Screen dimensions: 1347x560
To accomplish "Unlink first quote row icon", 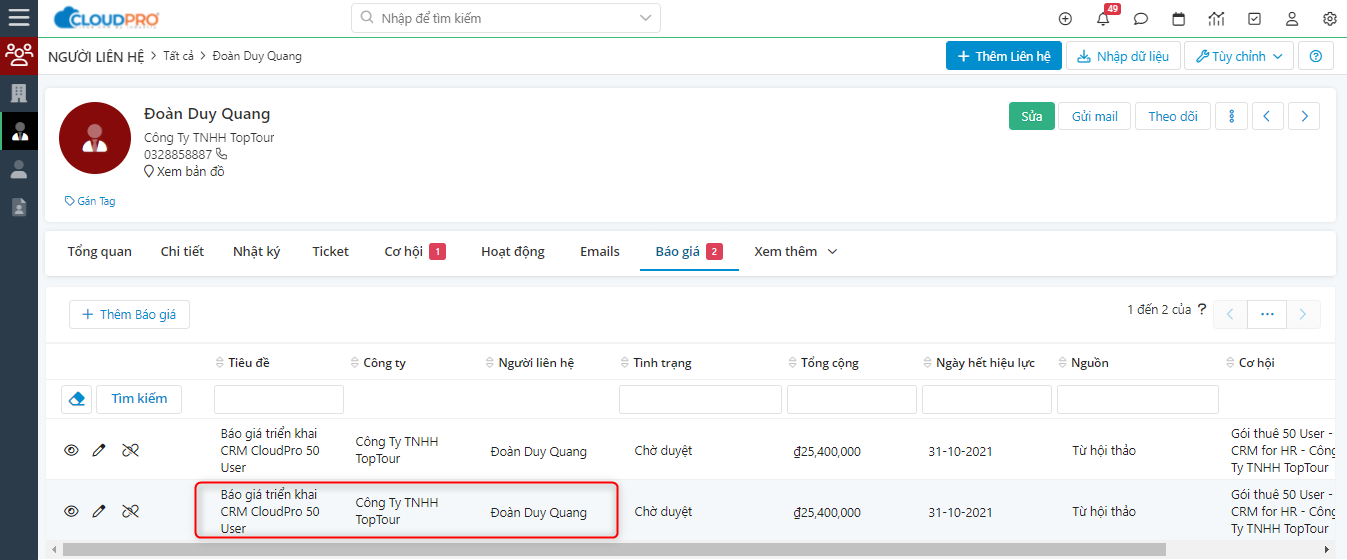I will tap(130, 451).
